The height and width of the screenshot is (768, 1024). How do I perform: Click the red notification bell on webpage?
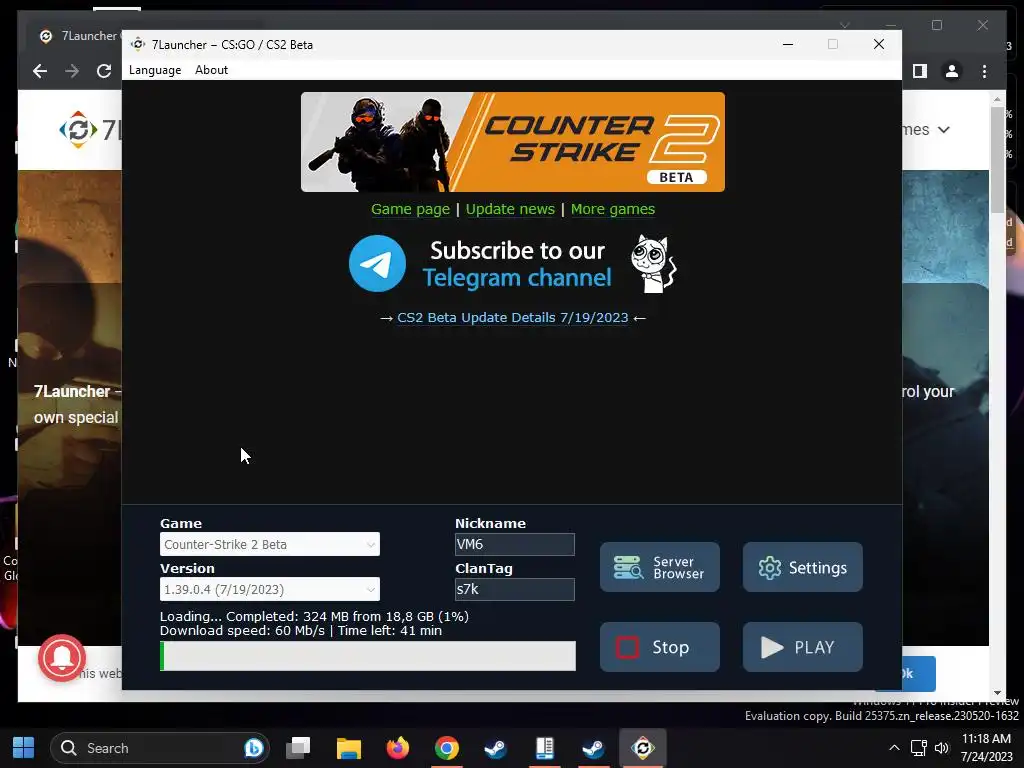[62, 658]
